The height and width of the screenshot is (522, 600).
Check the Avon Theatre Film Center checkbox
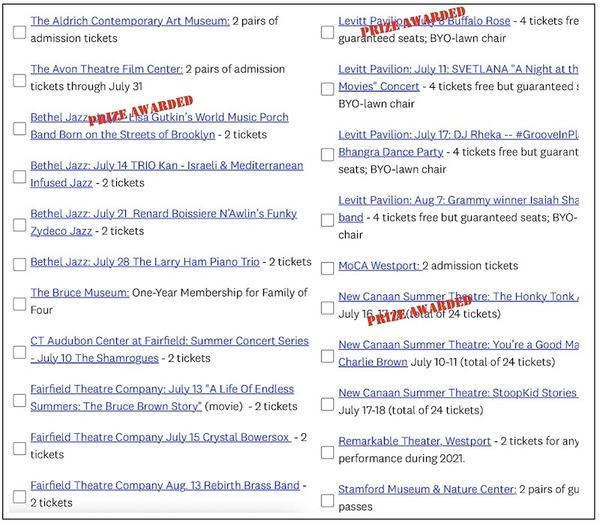(x=20, y=80)
